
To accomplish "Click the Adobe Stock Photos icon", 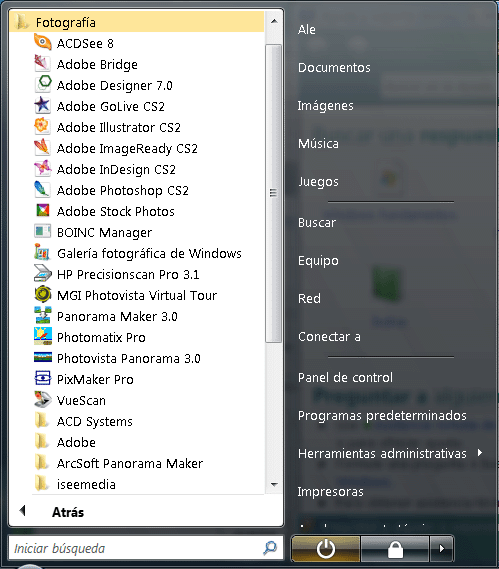I will [42, 211].
